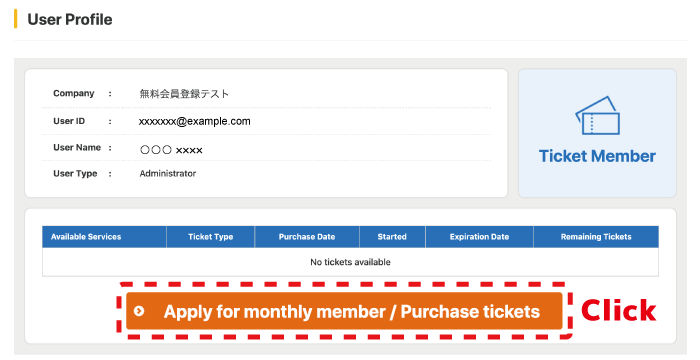Click the Started column header
The width and height of the screenshot is (700, 360).
click(392, 237)
